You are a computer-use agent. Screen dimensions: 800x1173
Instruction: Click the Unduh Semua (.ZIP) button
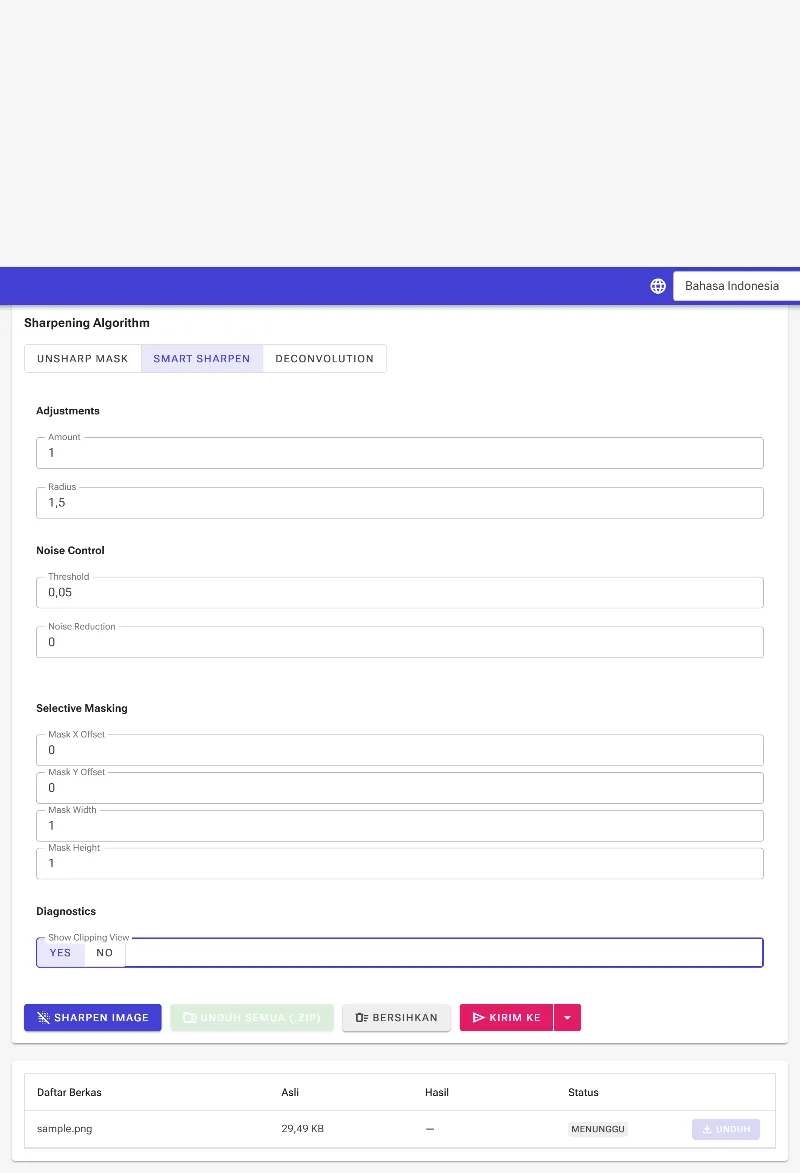252,1017
